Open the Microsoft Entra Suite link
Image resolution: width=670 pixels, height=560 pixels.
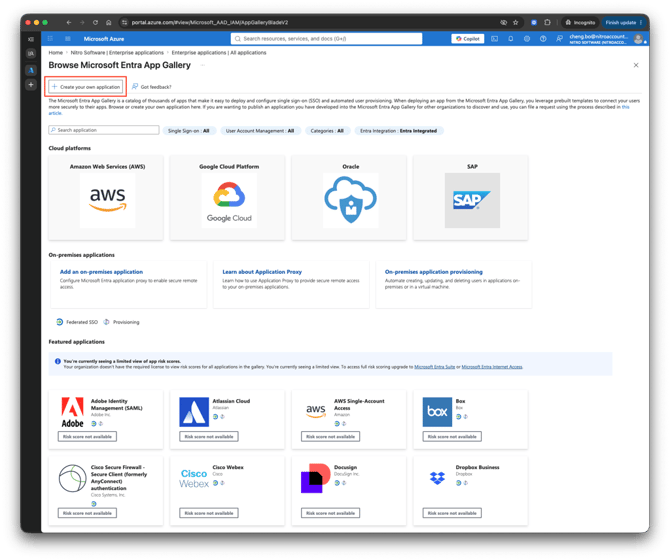click(x=435, y=367)
